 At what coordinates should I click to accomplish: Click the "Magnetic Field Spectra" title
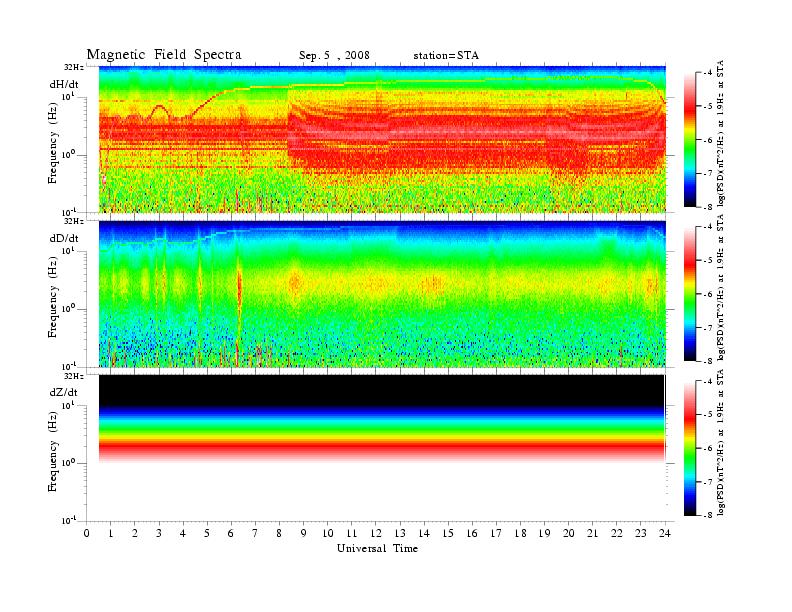coord(164,55)
